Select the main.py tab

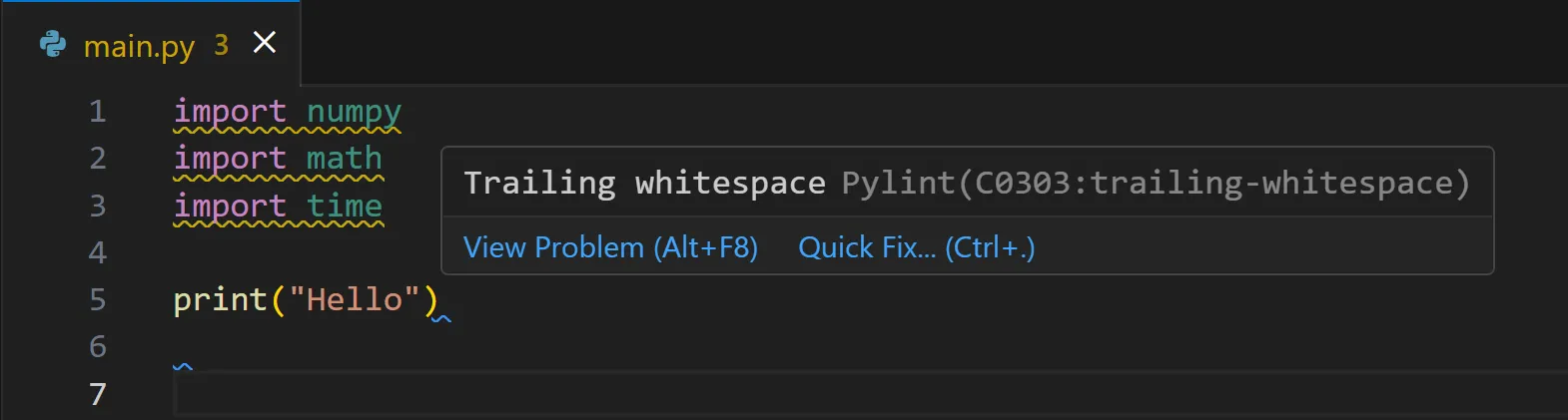150,44
